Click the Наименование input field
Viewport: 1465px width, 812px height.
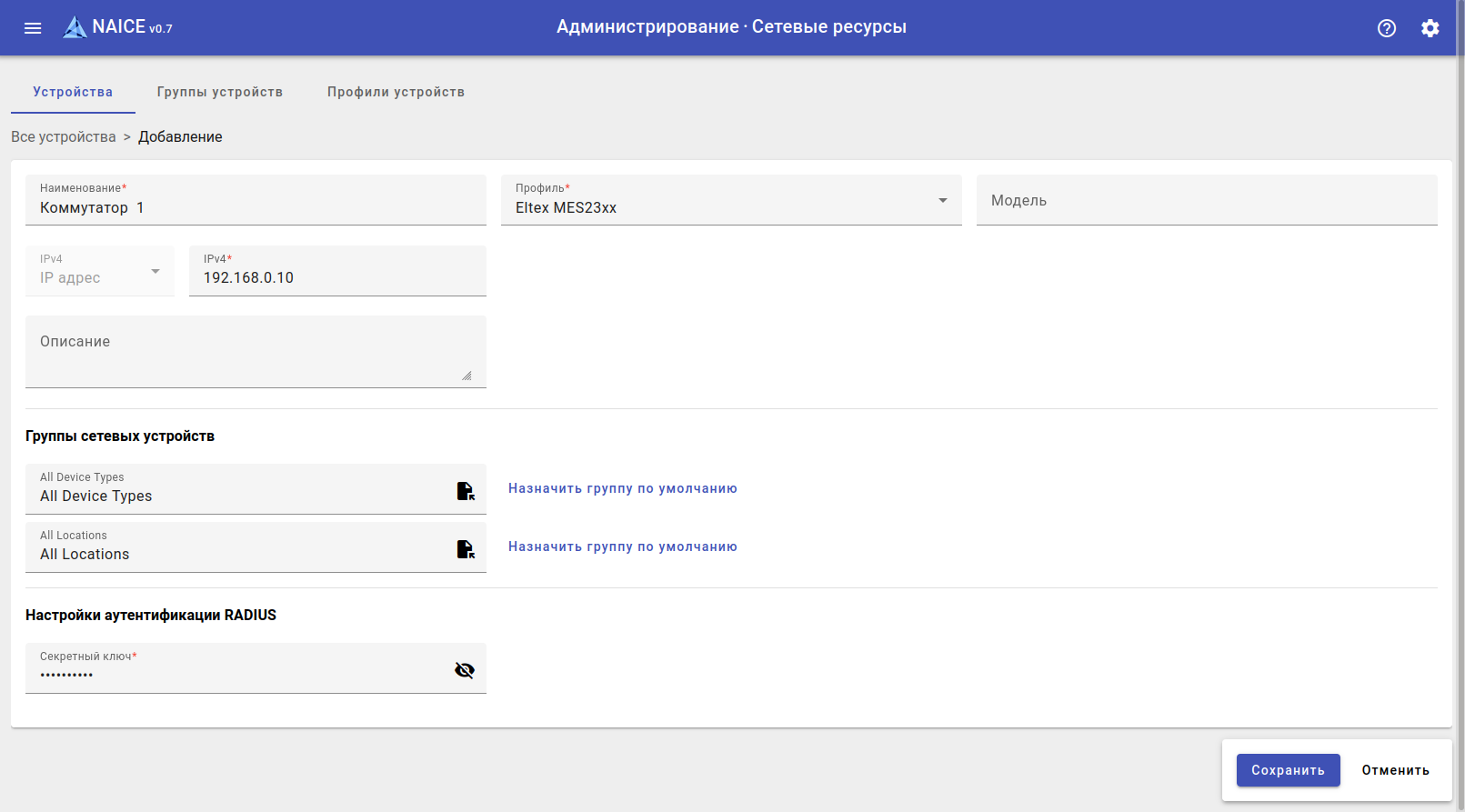click(255, 207)
